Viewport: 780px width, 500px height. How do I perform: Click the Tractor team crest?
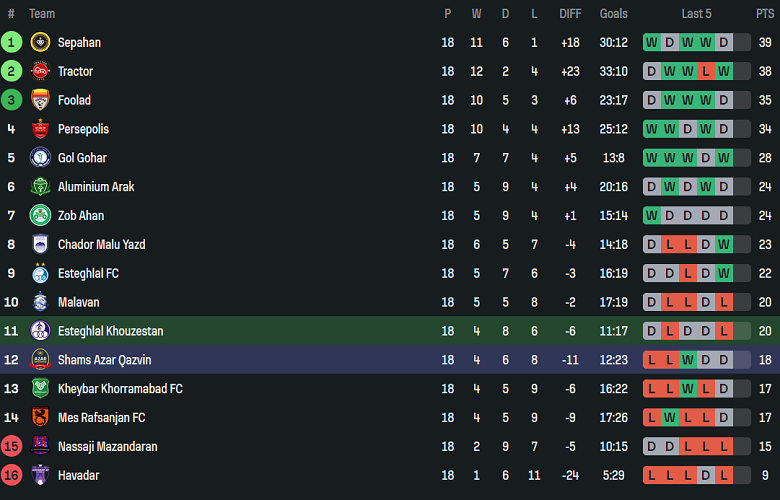pos(40,71)
